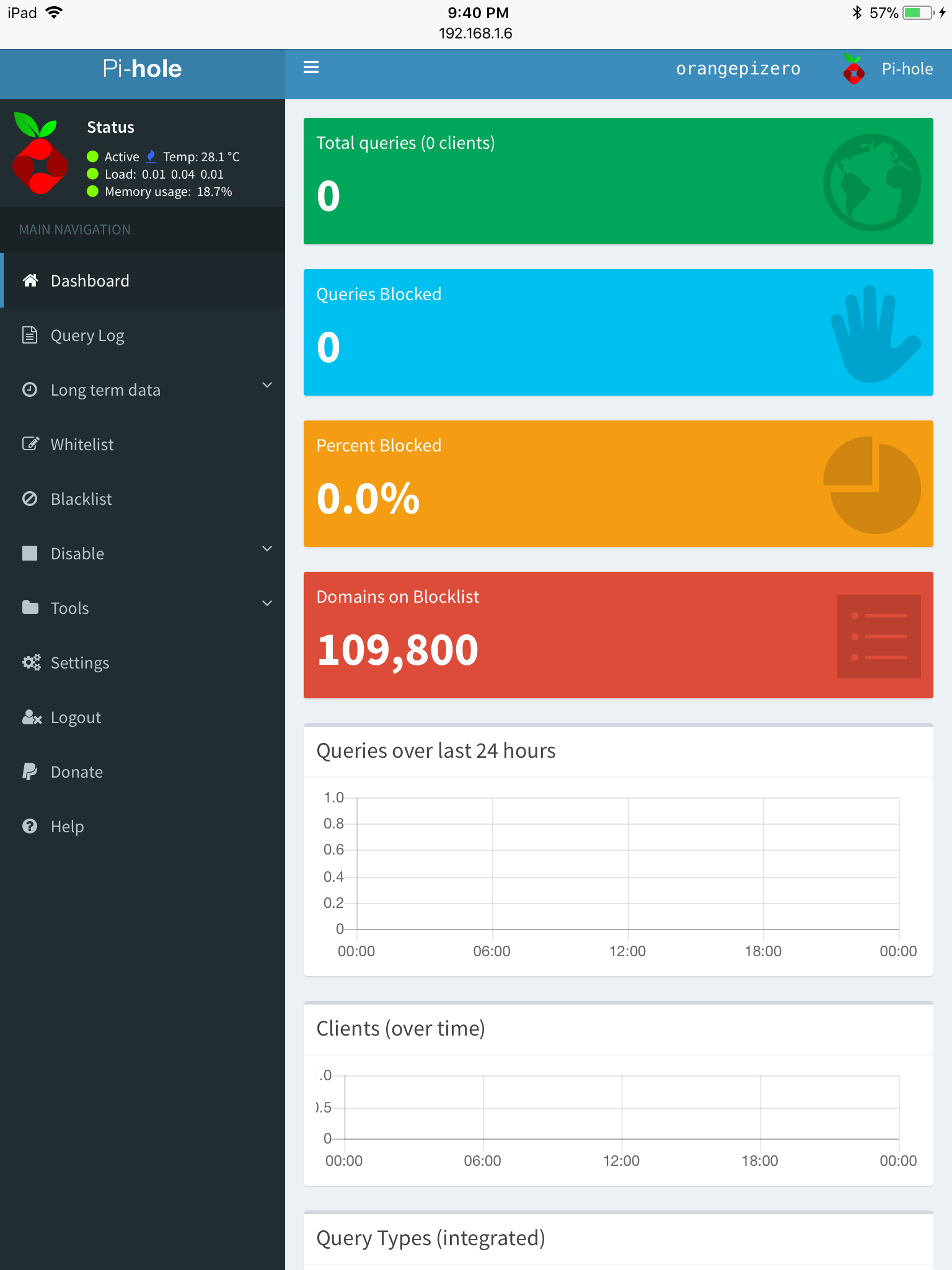Screen dimensions: 952x1270
Task: Click the Donate PayPal icon
Action: 30,771
